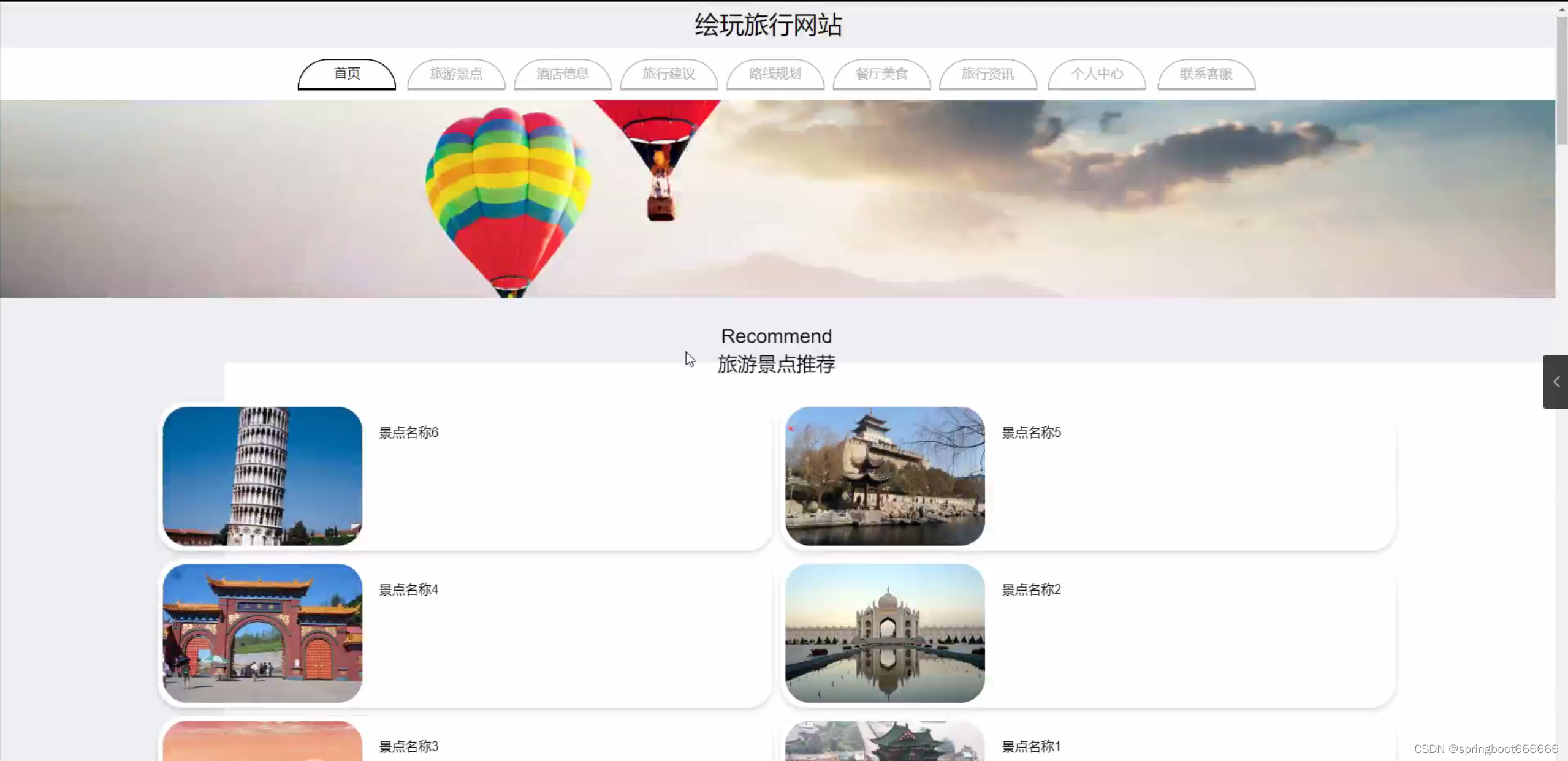Click the hot air balloon banner
Viewport: 1568px width, 761px height.
(x=777, y=199)
